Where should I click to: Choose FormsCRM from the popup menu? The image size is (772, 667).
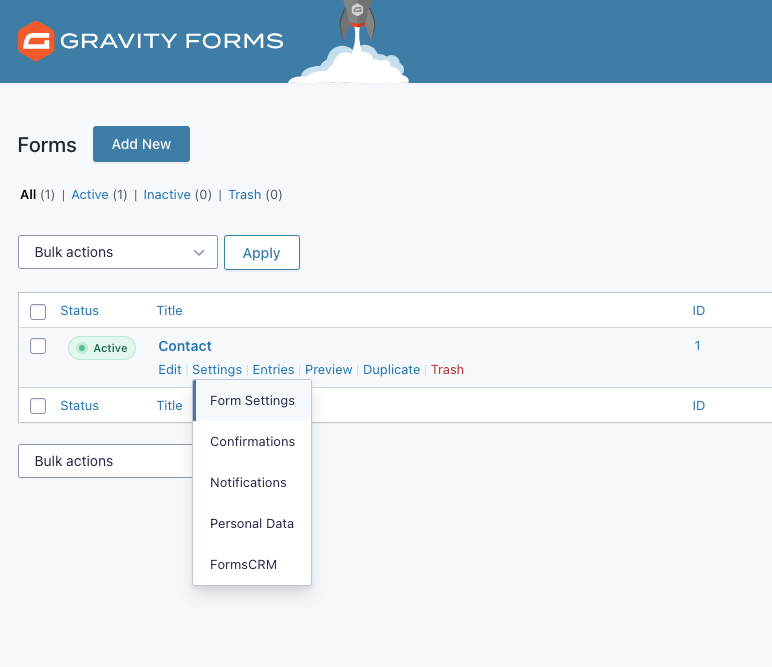click(252, 564)
